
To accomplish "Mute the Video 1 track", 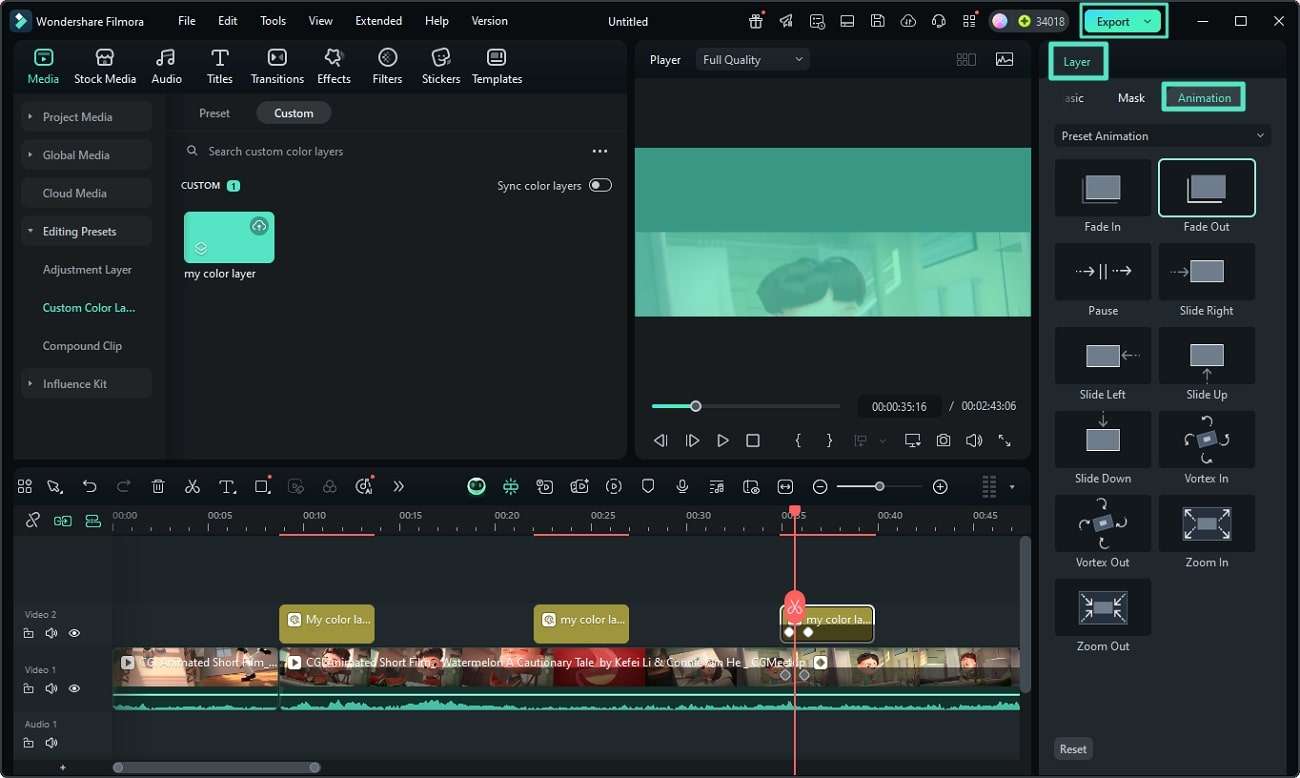I will point(51,688).
